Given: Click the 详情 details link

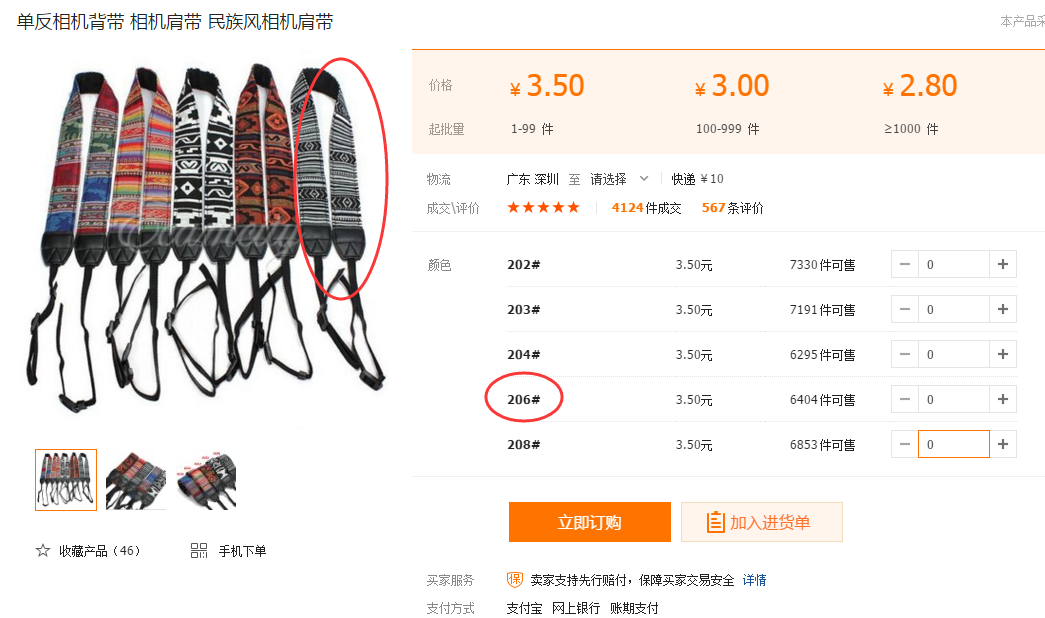Looking at the screenshot, I should [x=754, y=580].
